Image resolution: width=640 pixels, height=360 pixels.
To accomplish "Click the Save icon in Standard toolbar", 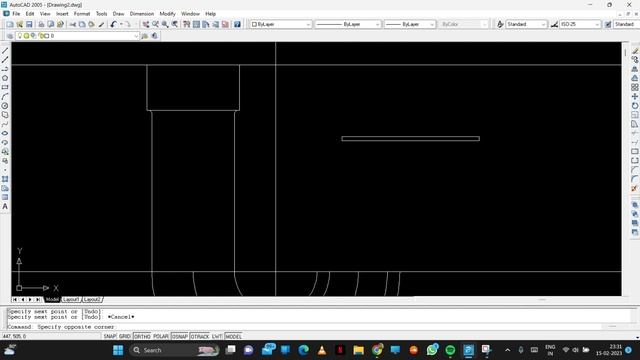I will point(29,24).
